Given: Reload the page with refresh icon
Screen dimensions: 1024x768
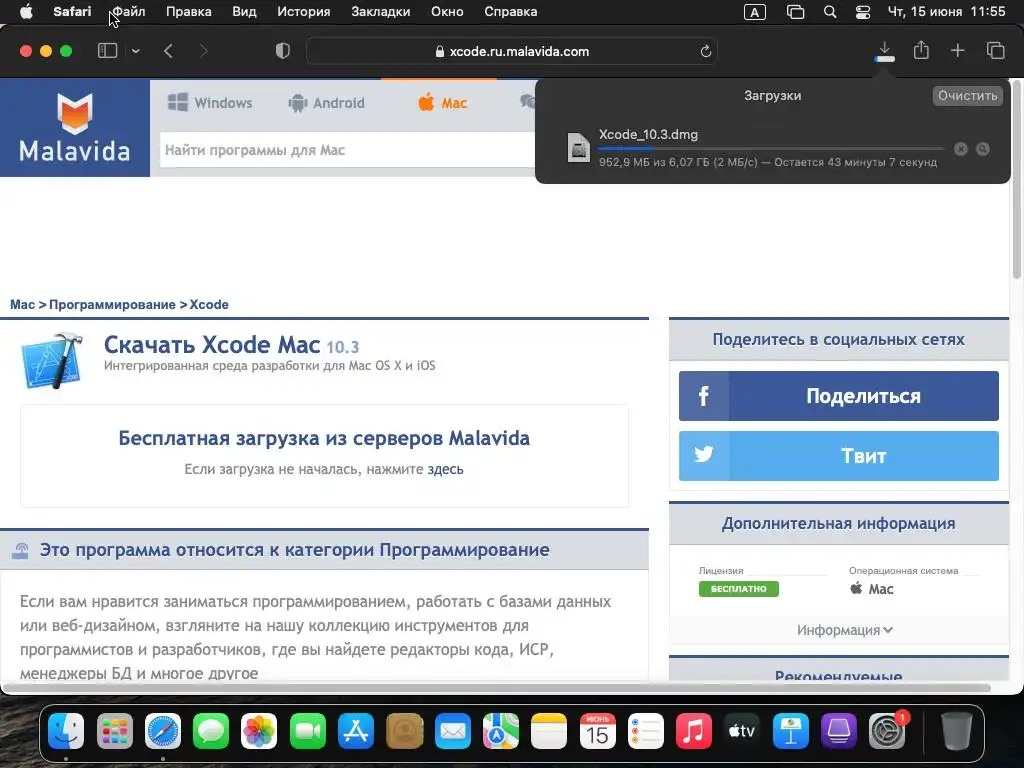Looking at the screenshot, I should click(x=705, y=51).
